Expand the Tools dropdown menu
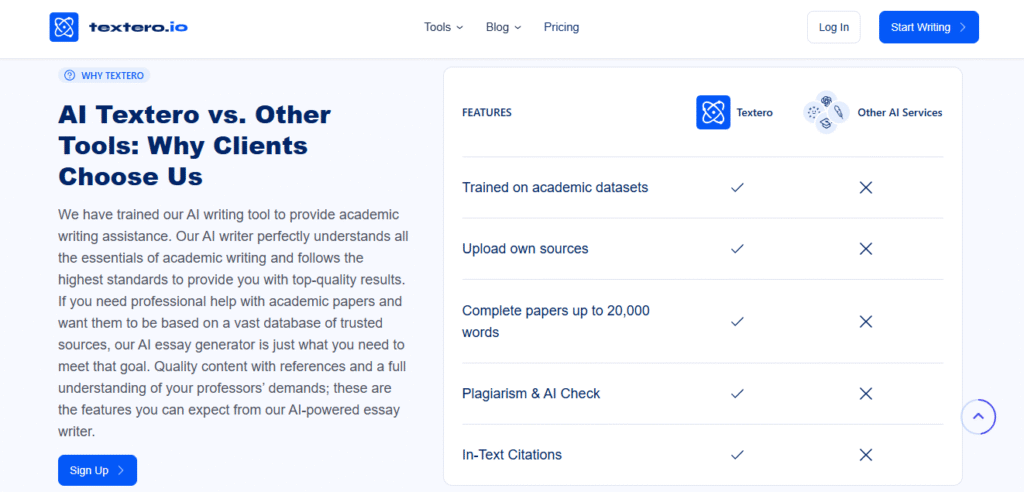1024x492 pixels. tap(443, 27)
